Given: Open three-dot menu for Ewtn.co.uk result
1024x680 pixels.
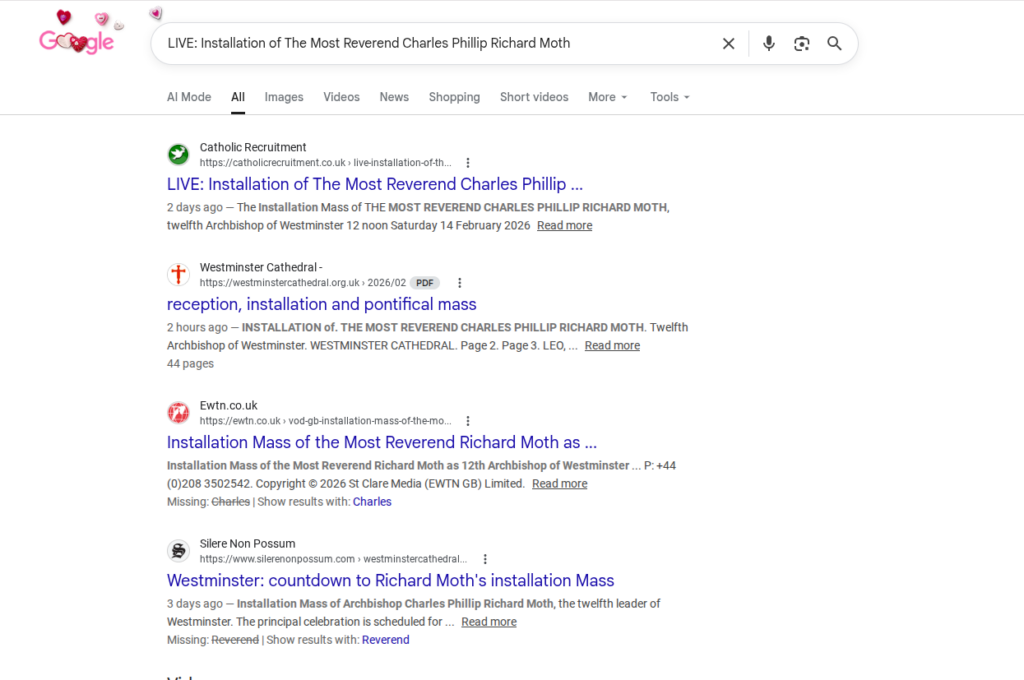Looking at the screenshot, I should click(468, 421).
